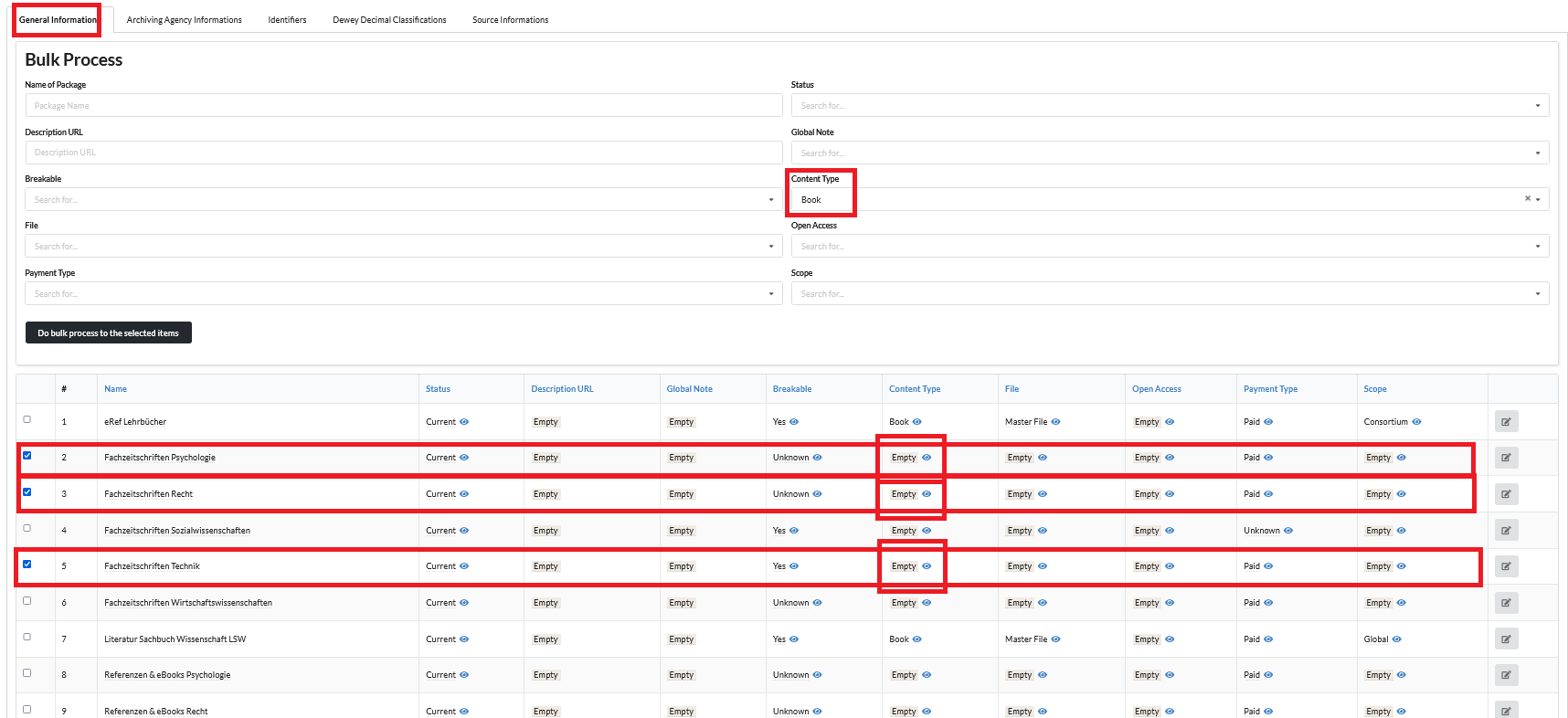This screenshot has width=1568, height=718.
Task: Open edit icon for Literatur Sachbuch Wissenschaft LSW
Action: [x=1505, y=639]
